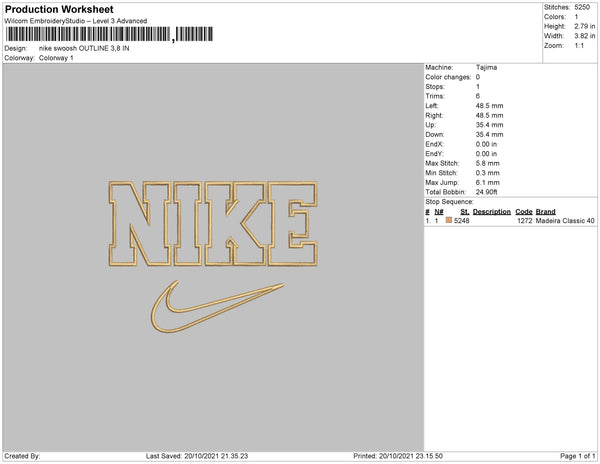Click the 'Page 1 of 1' footer

pos(577,456)
